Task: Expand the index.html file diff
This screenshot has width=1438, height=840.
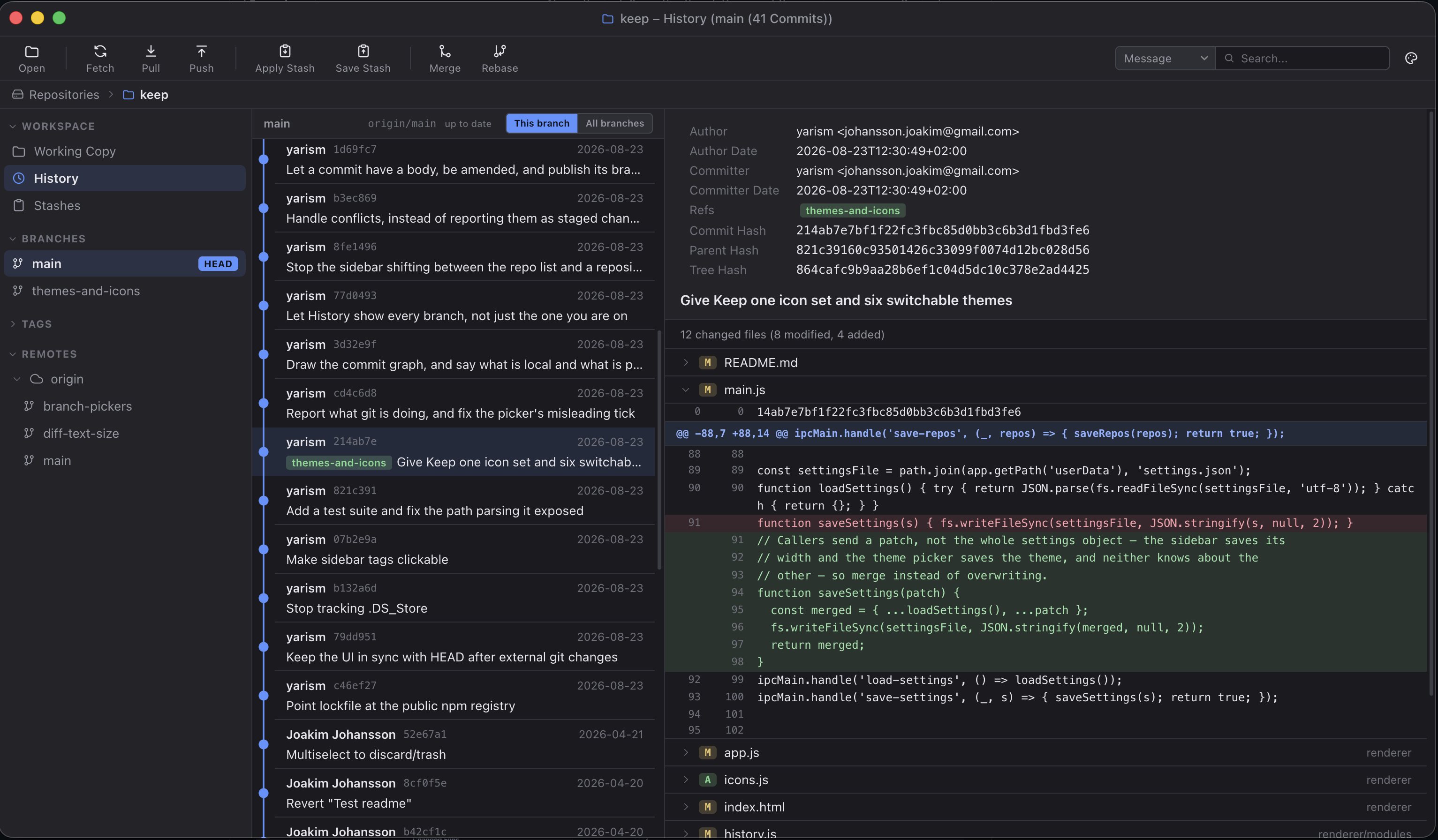Action: 686,807
